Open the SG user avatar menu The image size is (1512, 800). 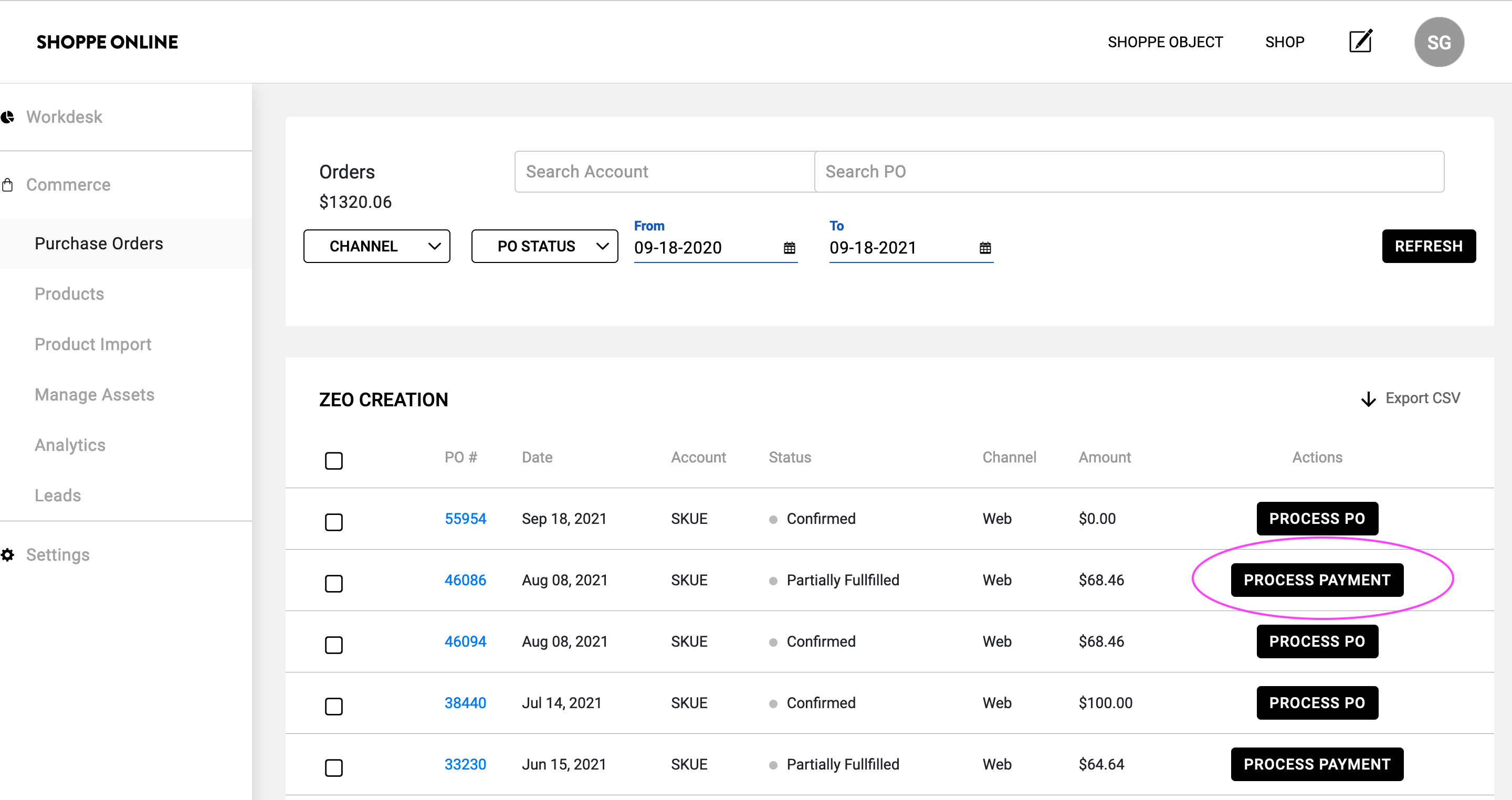[x=1438, y=43]
